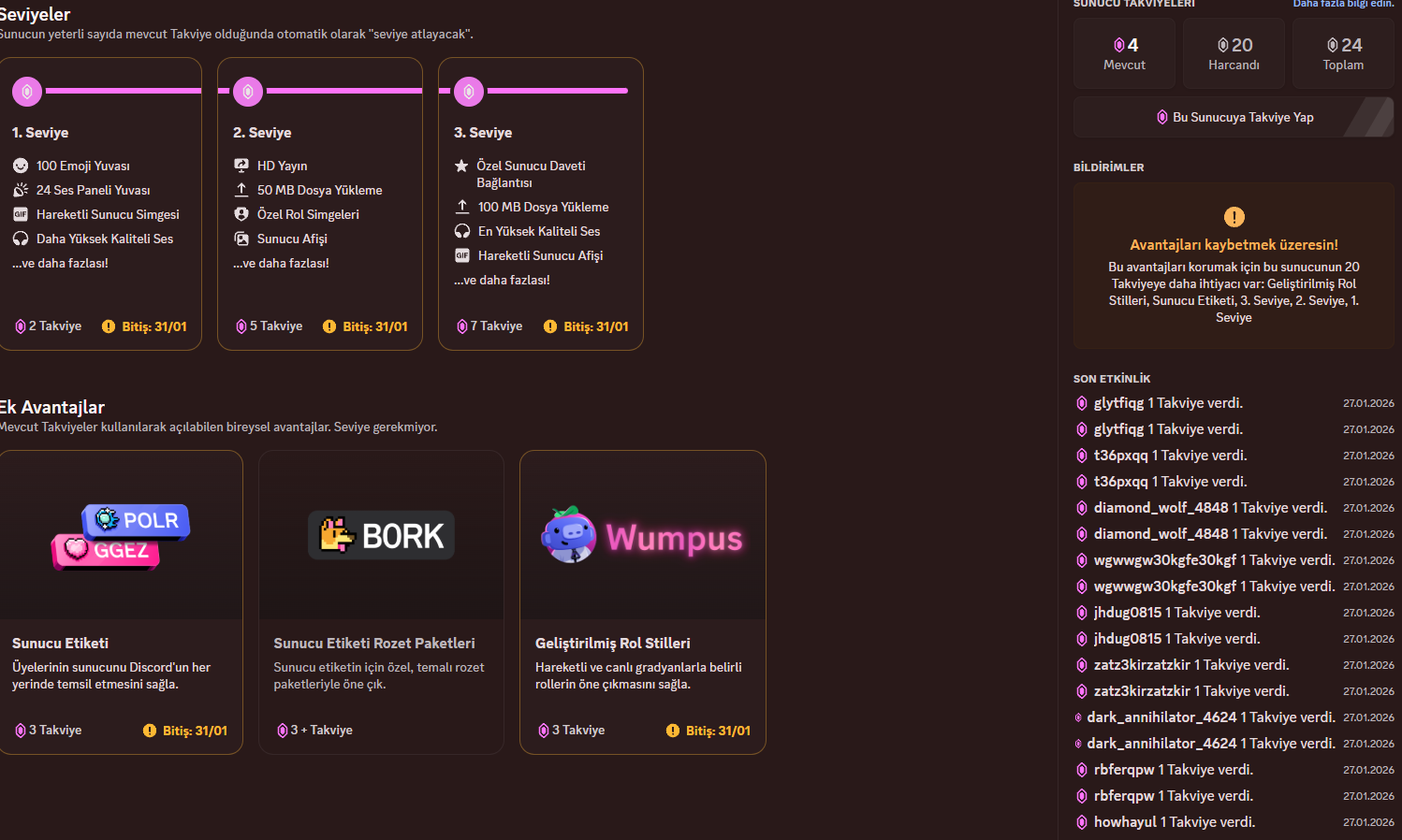
Task: Open the BORK badge pack preview image
Action: [x=381, y=535]
